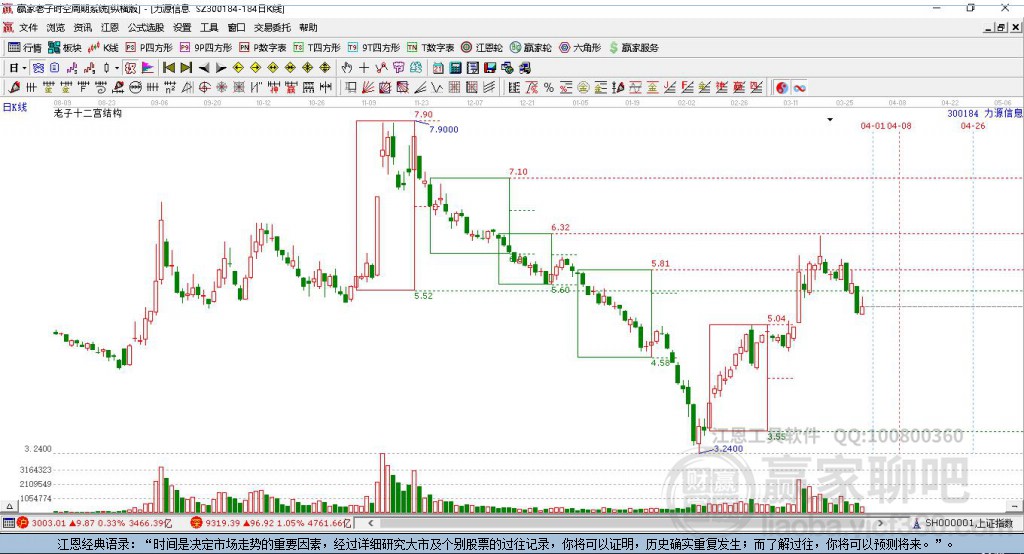Click the 行情 toolbar button
The width and height of the screenshot is (1024, 554).
point(25,48)
